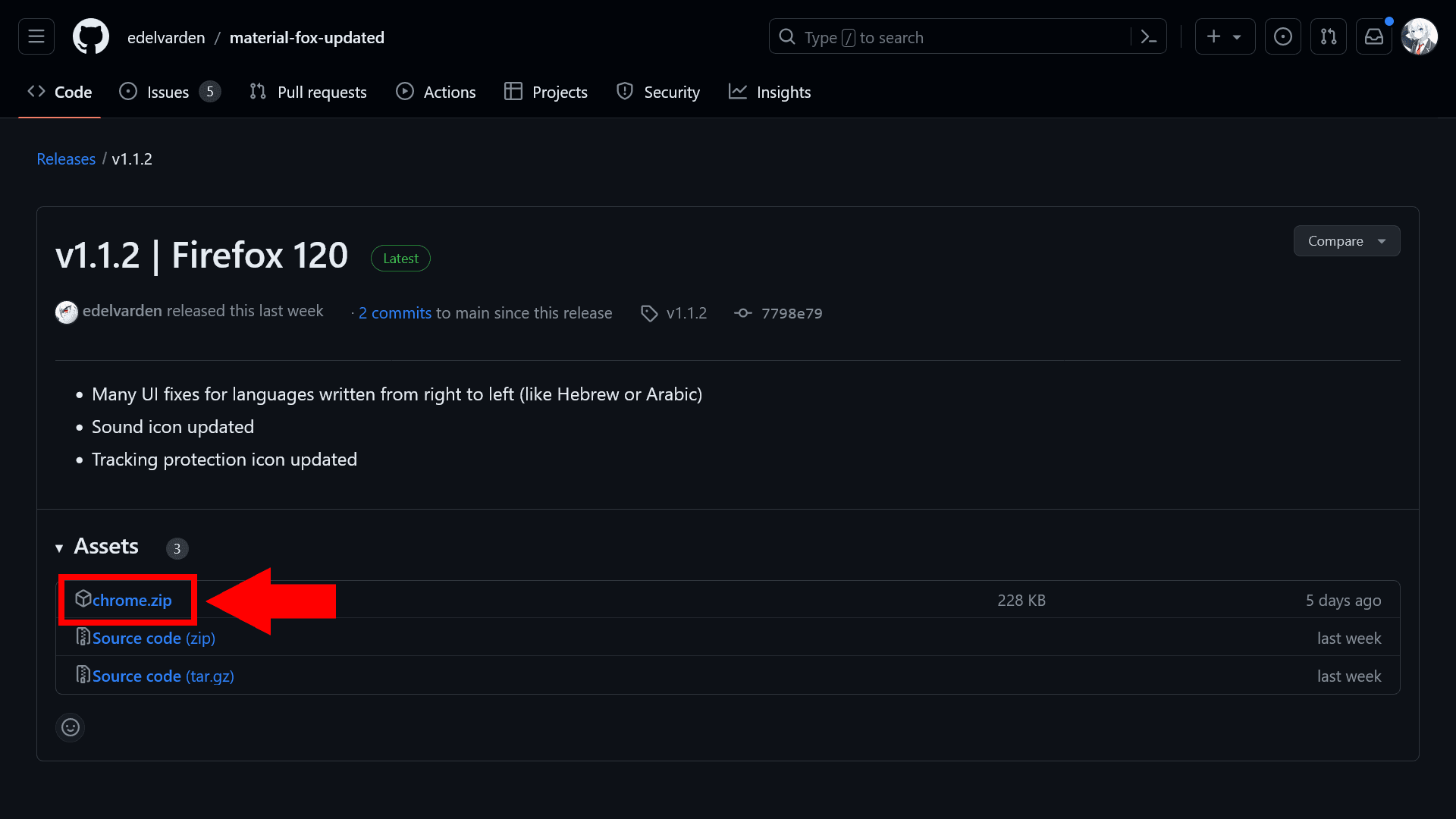Image resolution: width=1456 pixels, height=819 pixels.
Task: Click the v1.1.2 | Firefox 120 release title
Action: 202,256
